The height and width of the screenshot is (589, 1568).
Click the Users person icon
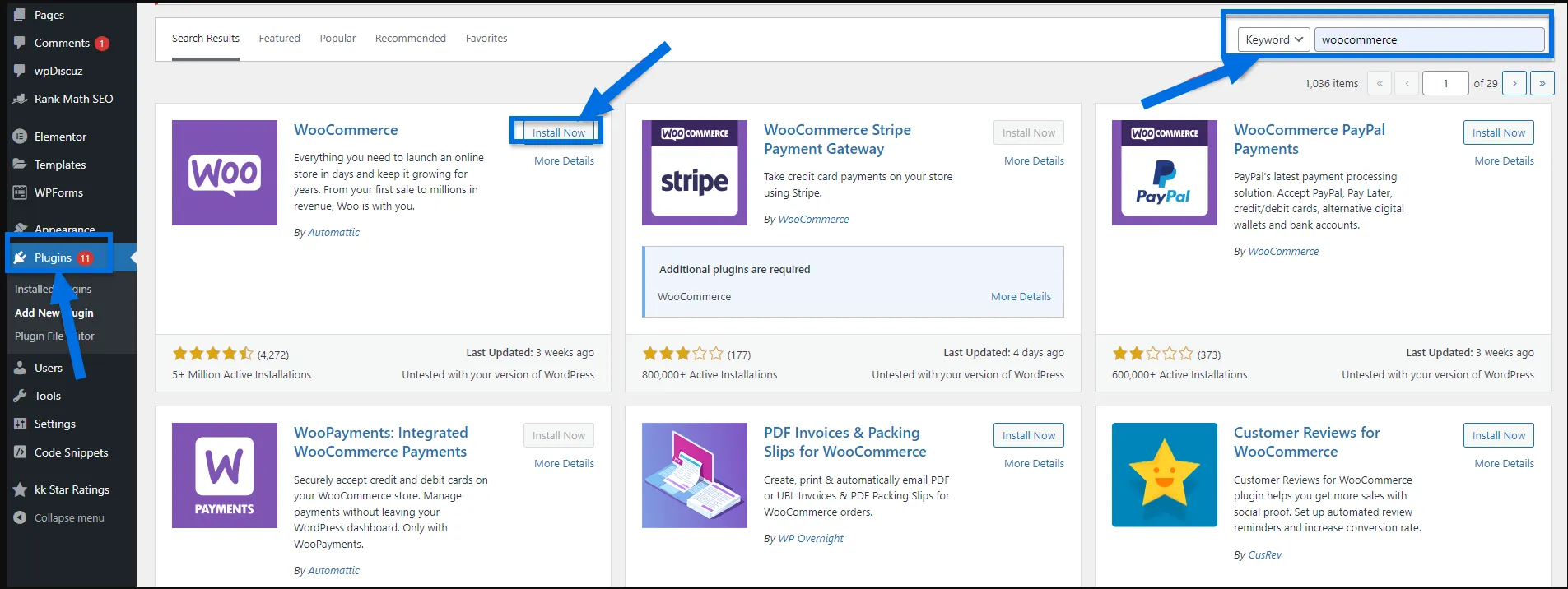pos(20,368)
